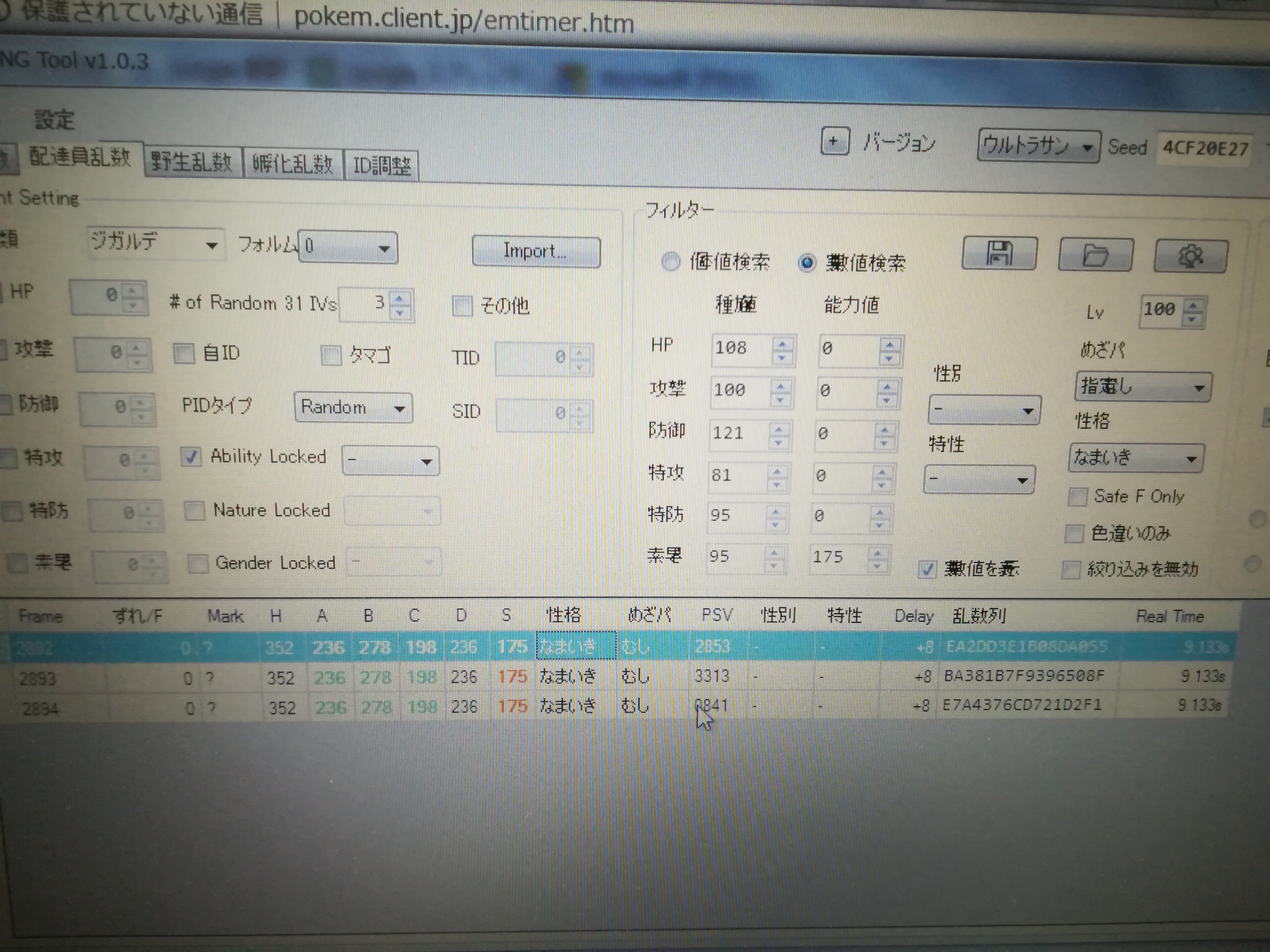1270x952 pixels.
Task: Switch to the 野生乱数 tab
Action: pyautogui.click(x=191, y=163)
